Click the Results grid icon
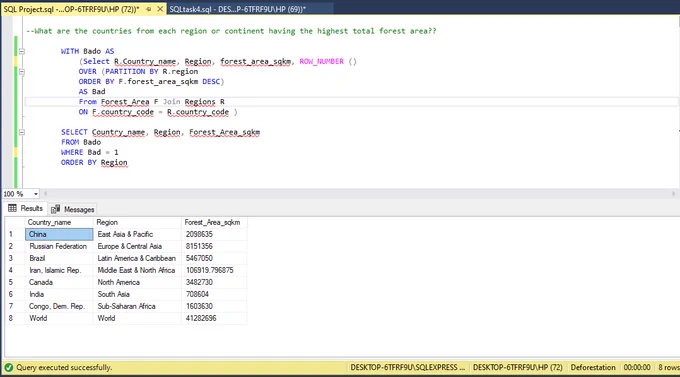Screen dimensions: 680x377 click(x=12, y=209)
